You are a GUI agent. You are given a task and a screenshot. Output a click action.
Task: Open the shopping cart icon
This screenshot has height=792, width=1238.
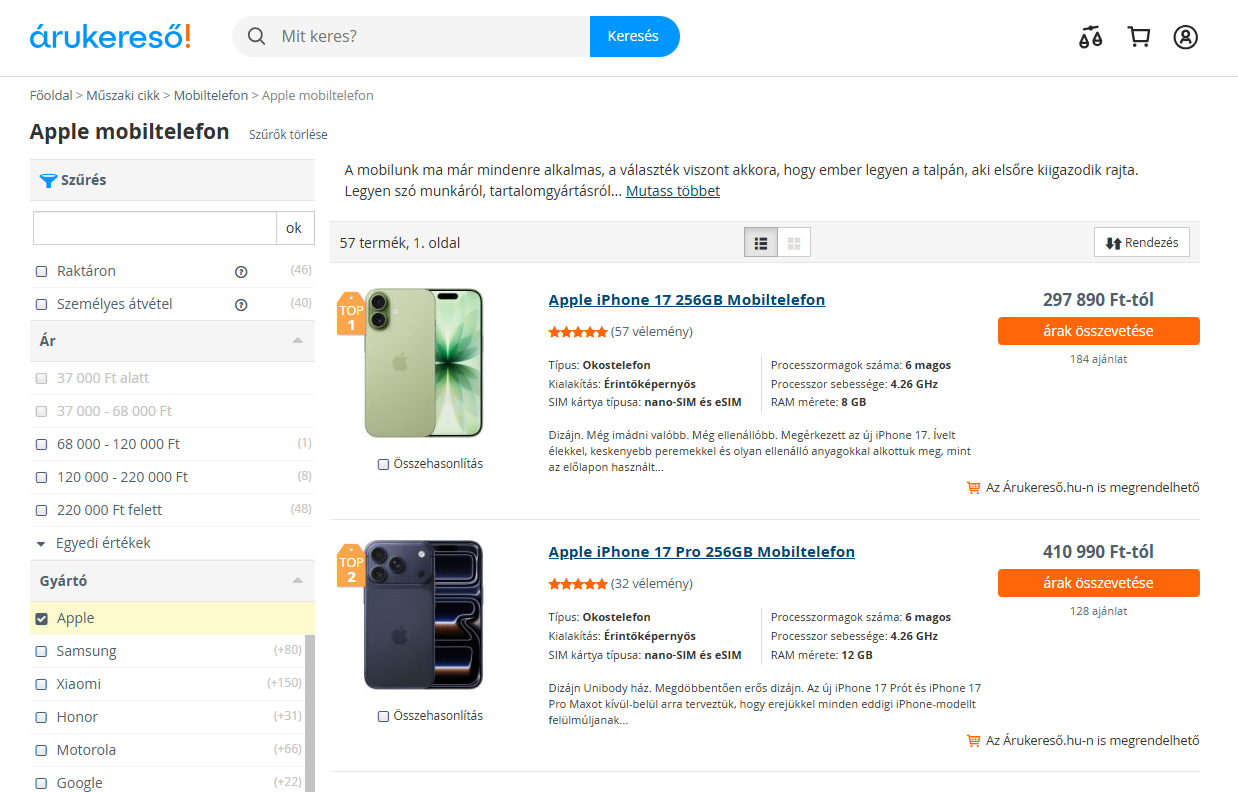click(1138, 37)
